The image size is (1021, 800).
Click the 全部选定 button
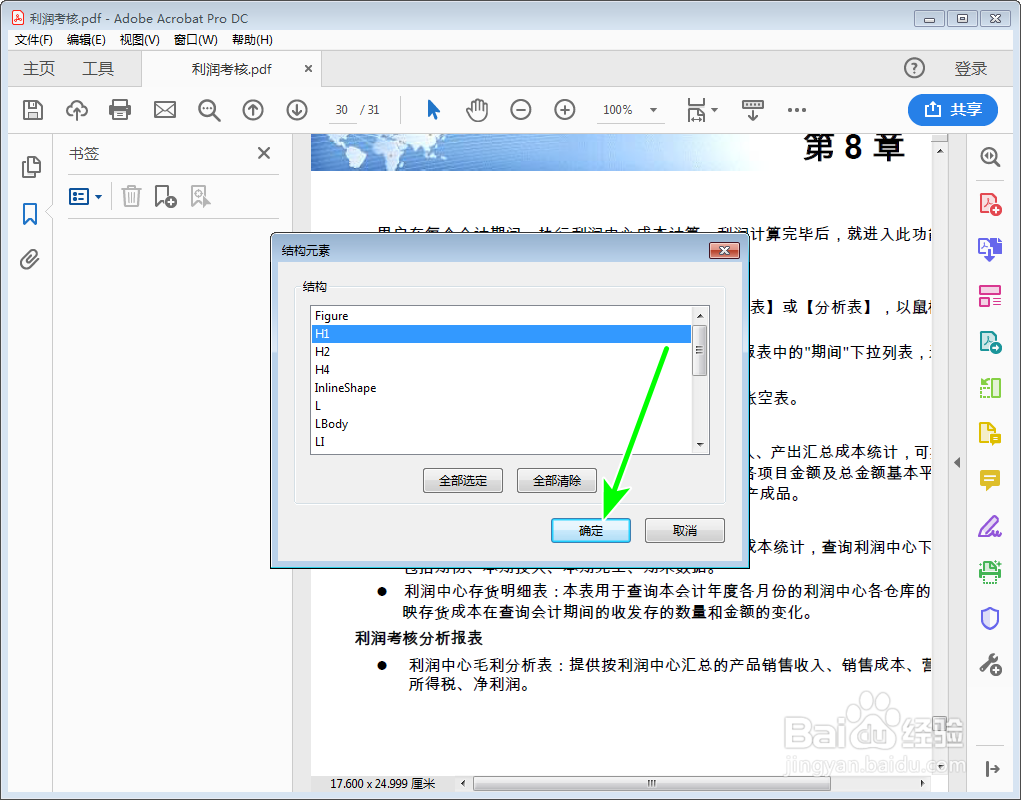coord(462,480)
